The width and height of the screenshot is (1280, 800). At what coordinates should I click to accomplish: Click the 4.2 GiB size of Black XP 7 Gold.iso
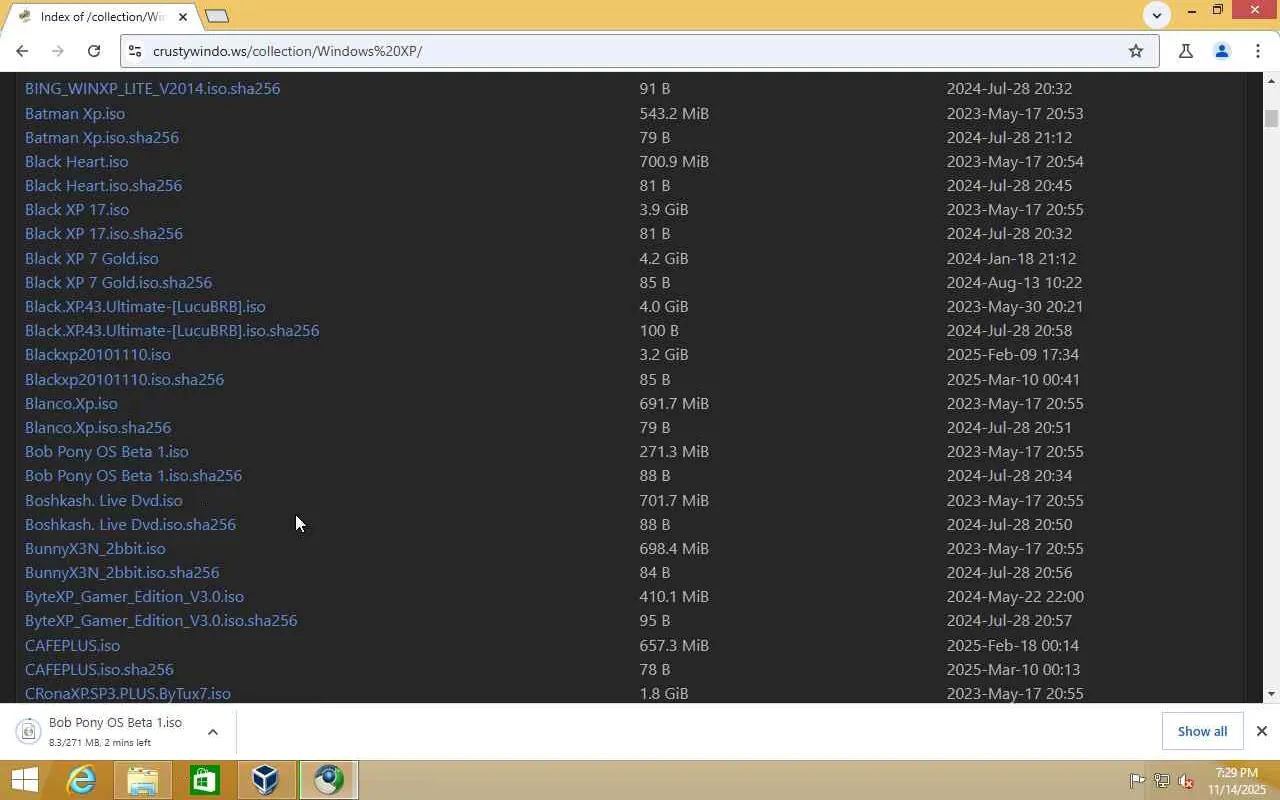664,258
